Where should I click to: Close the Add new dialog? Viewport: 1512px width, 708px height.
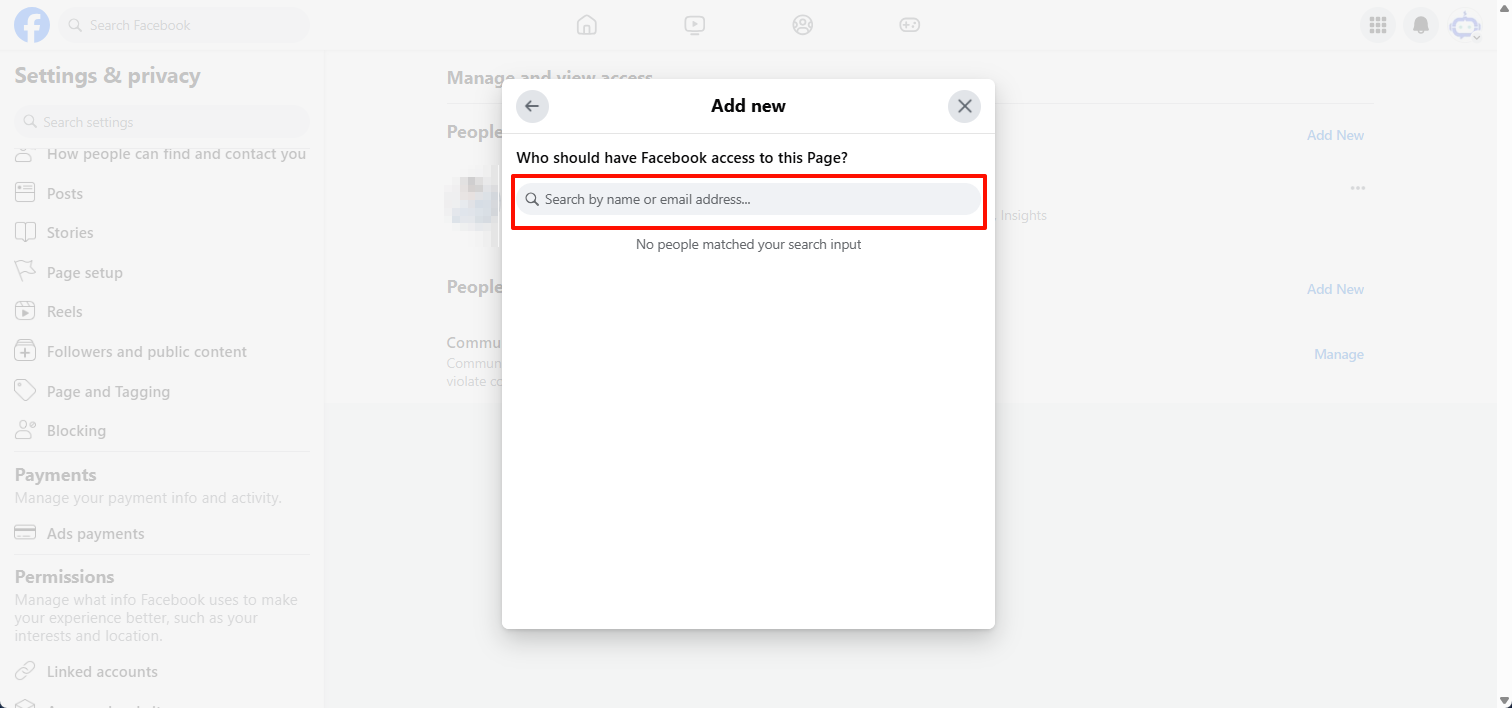(964, 106)
